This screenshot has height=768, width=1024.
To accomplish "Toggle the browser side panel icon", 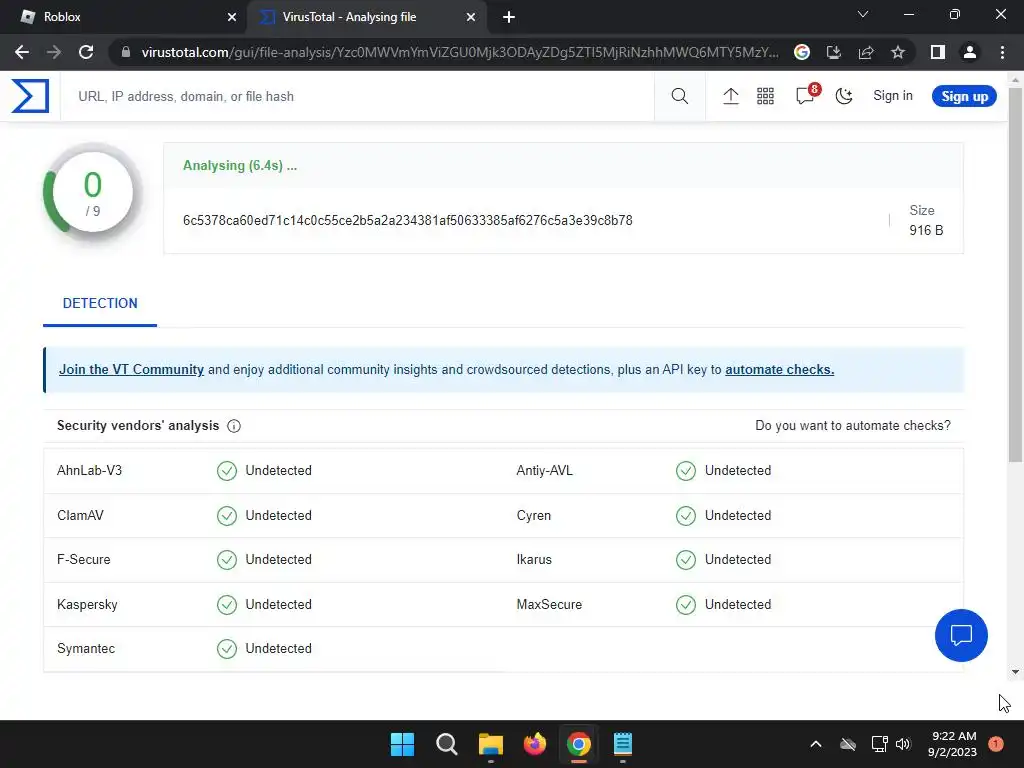I will (x=938, y=52).
